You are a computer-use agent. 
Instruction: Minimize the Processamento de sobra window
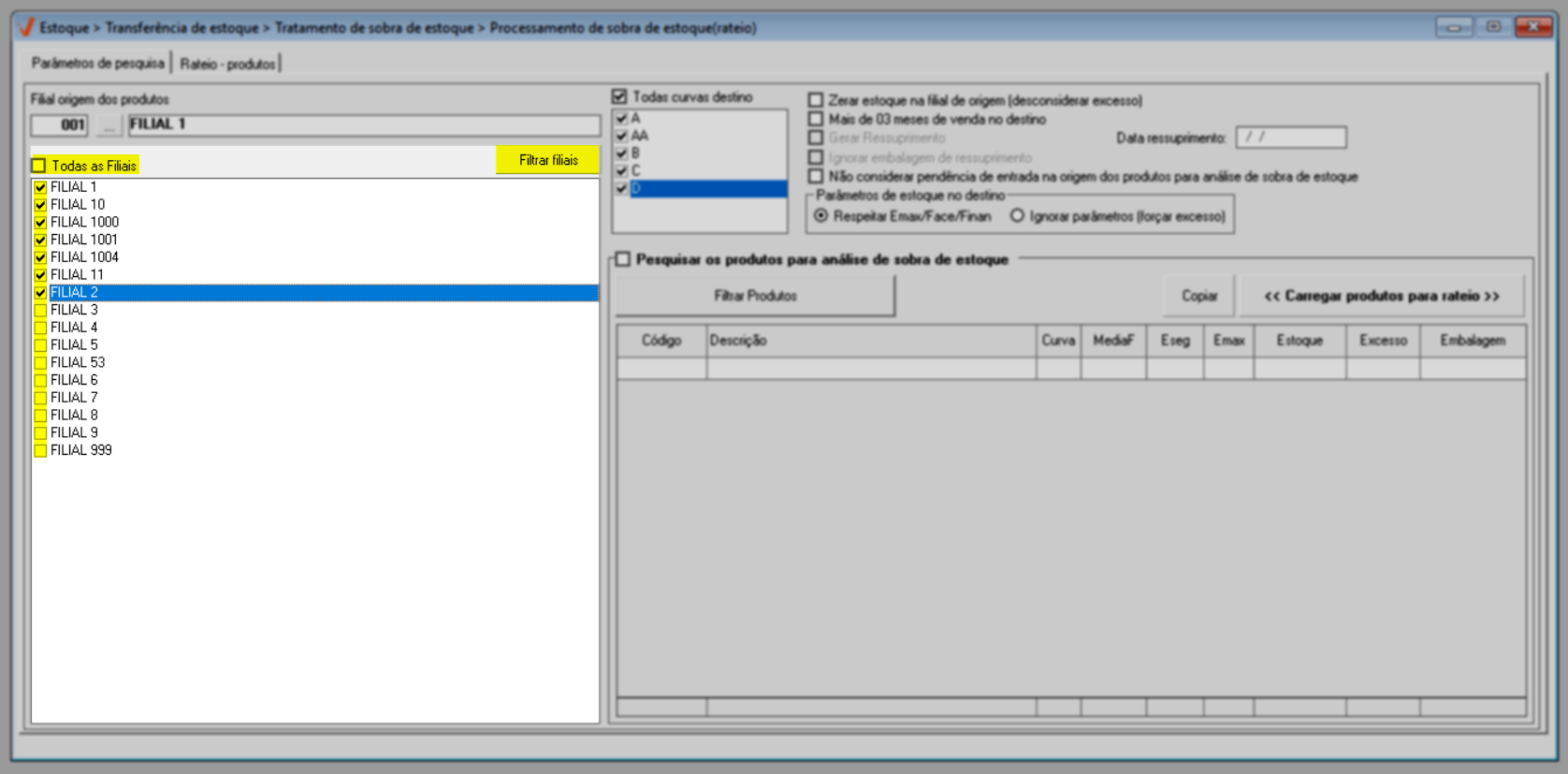click(x=1454, y=27)
